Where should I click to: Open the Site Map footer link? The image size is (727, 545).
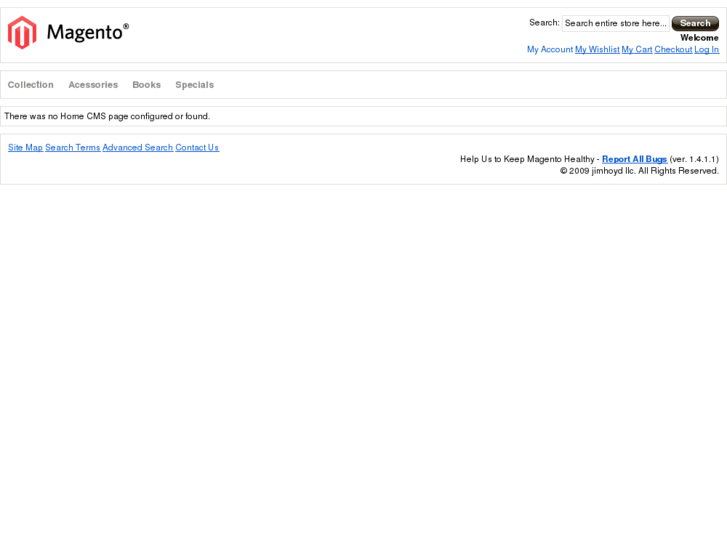click(x=25, y=147)
